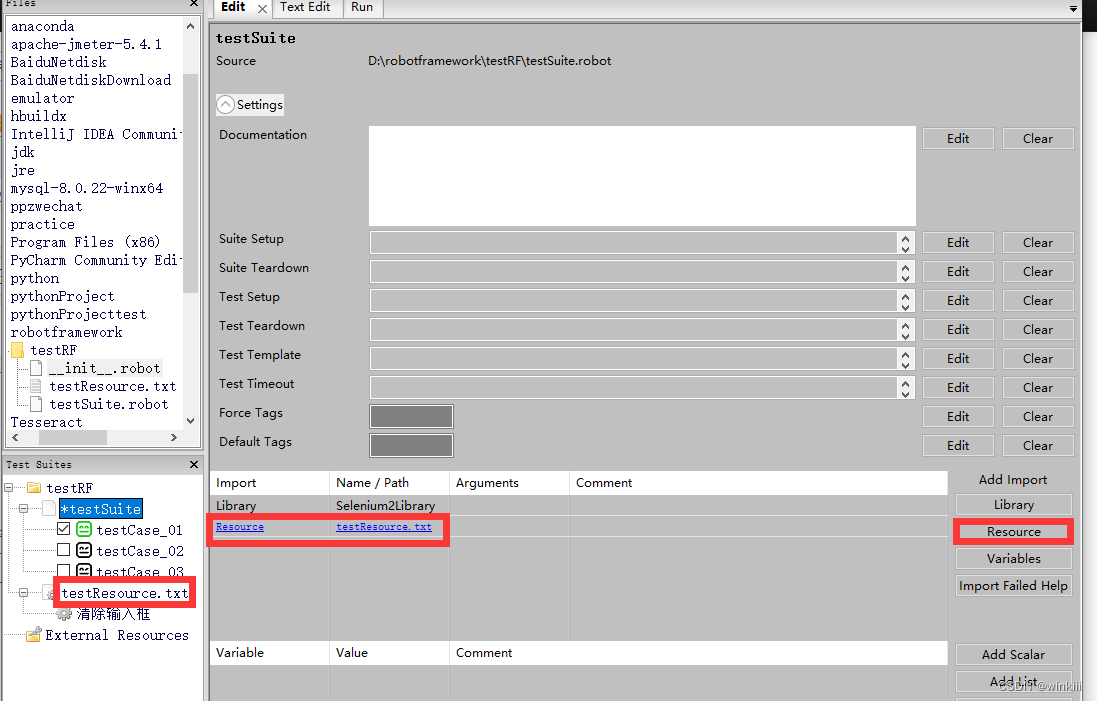Click the testCase_01 robot face icon
Screen dimensions: 1097x701
pyautogui.click(x=84, y=530)
